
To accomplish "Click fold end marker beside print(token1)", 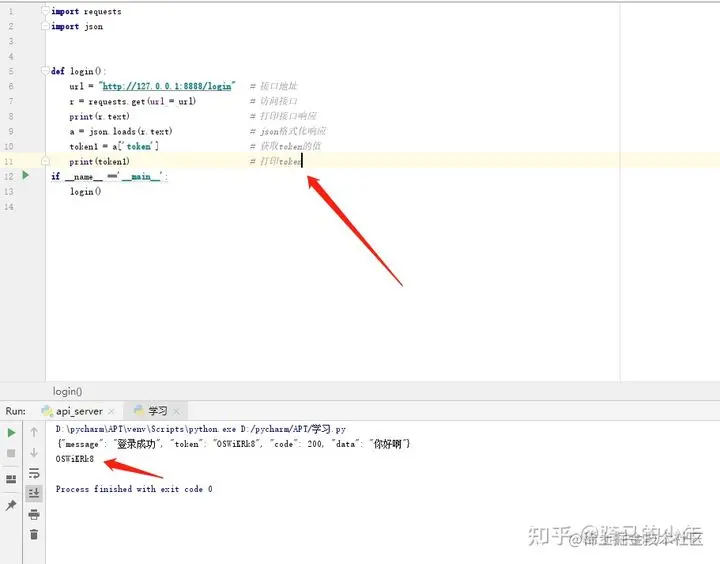I will (x=45, y=161).
